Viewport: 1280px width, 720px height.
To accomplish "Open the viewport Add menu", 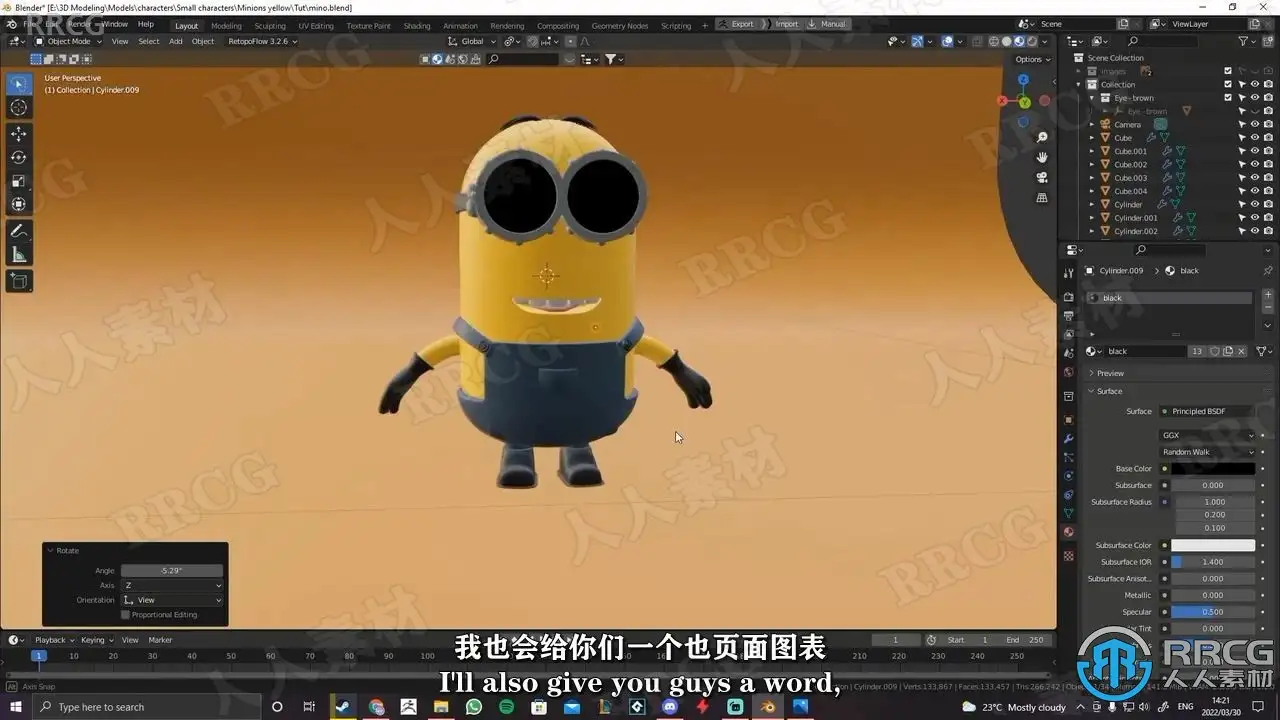I will (176, 41).
